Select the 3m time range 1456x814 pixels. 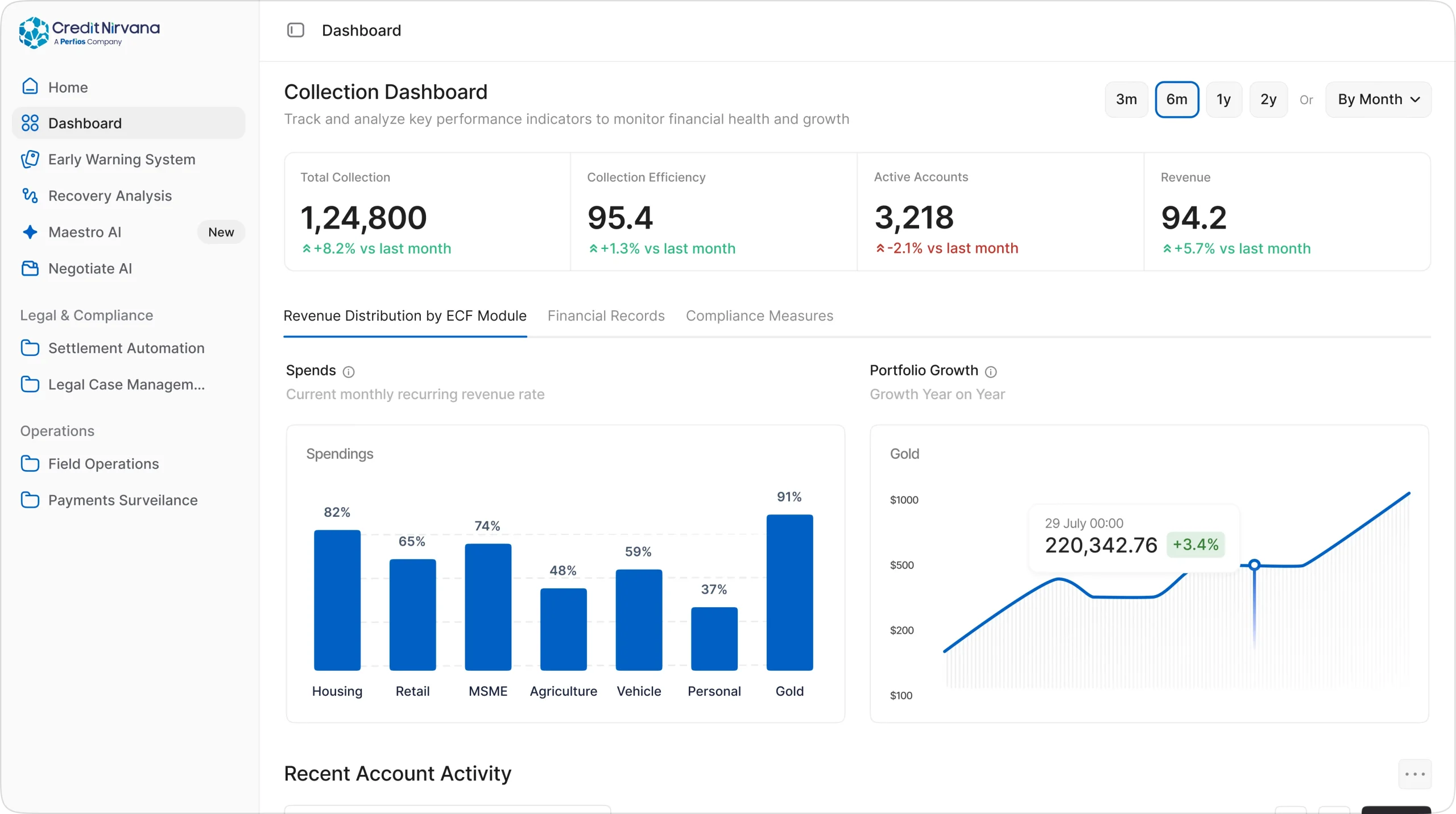point(1126,99)
